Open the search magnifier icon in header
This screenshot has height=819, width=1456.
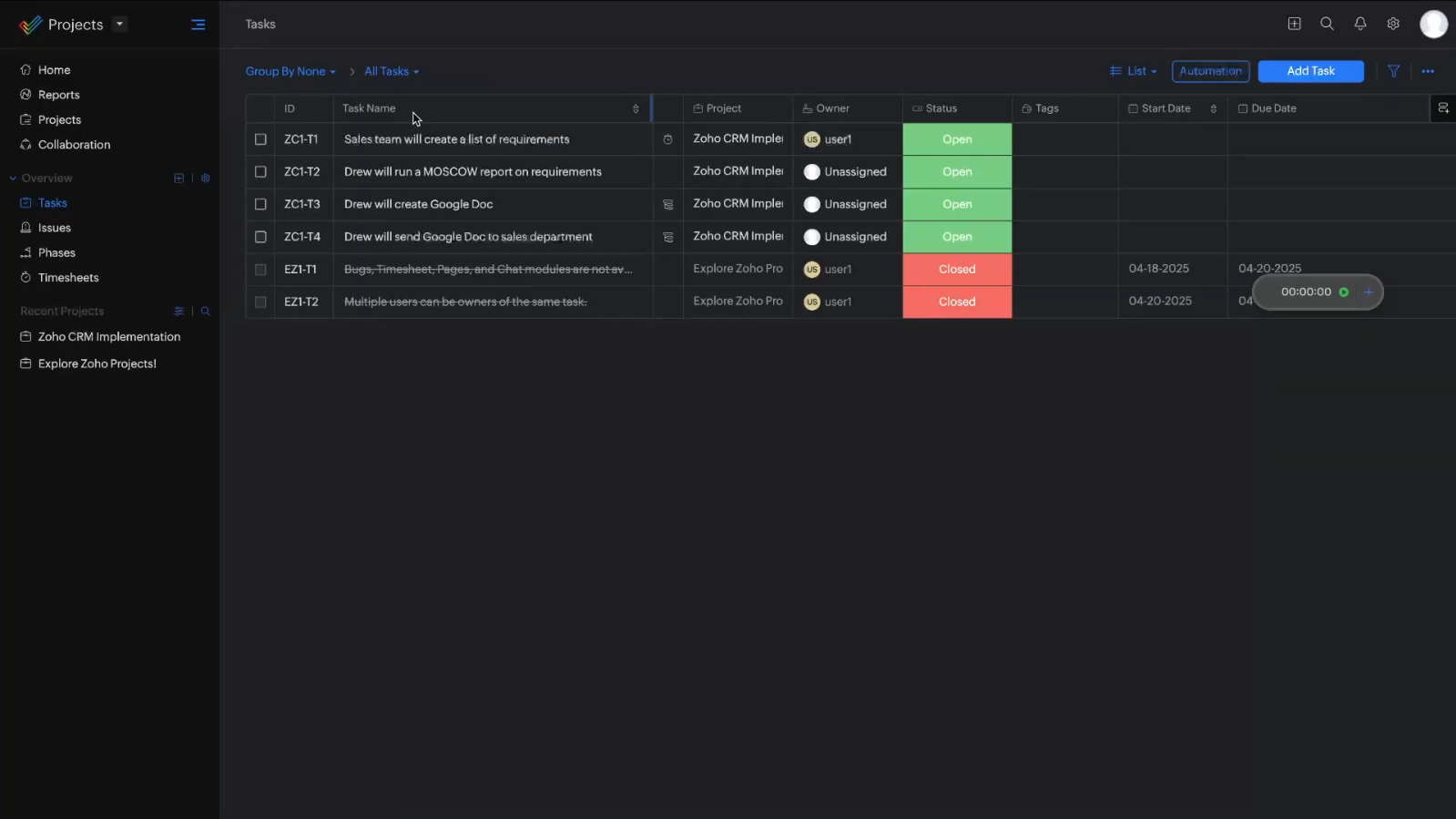pyautogui.click(x=1327, y=24)
